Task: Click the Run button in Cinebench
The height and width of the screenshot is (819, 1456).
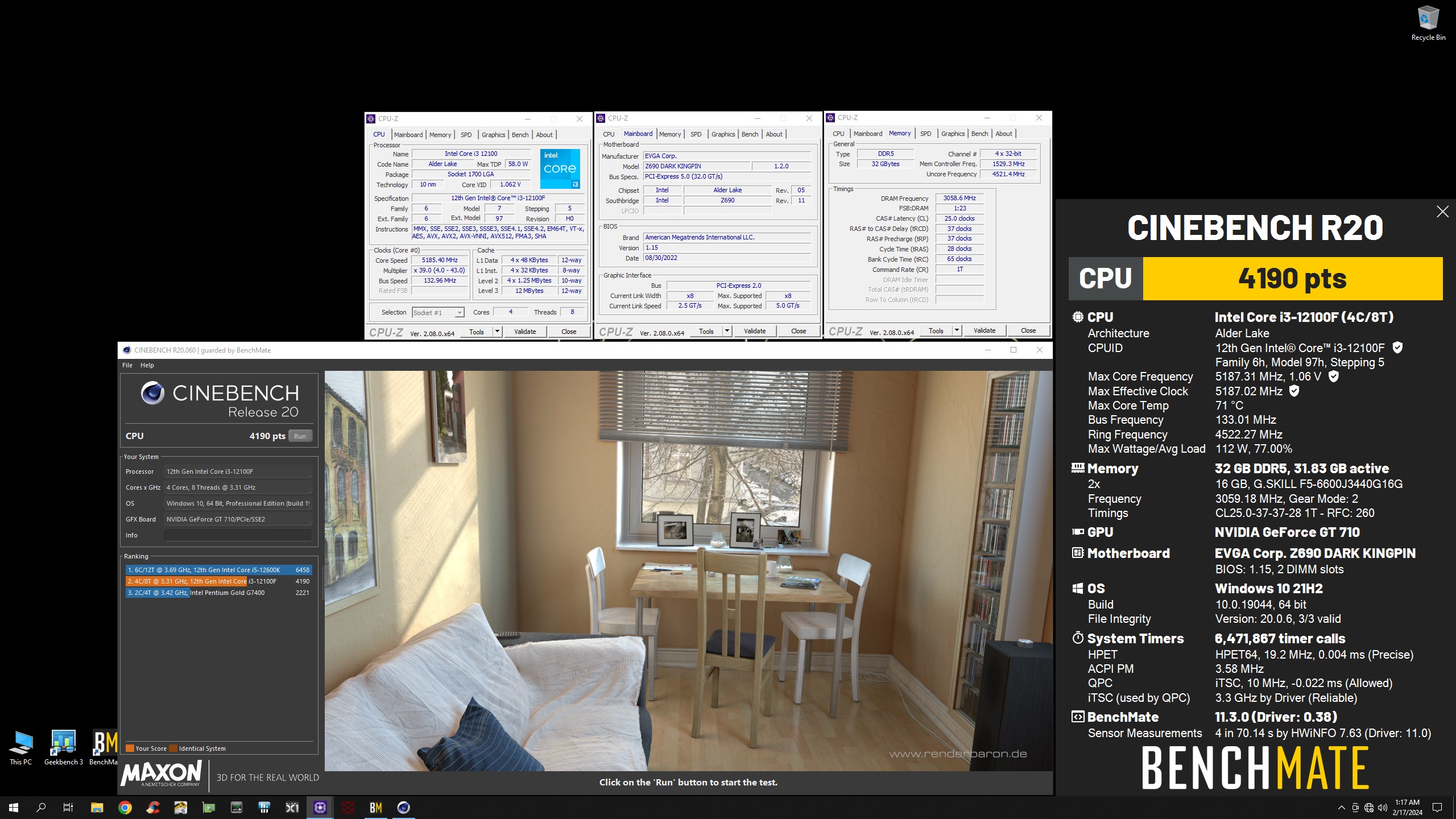Action: 300,436
